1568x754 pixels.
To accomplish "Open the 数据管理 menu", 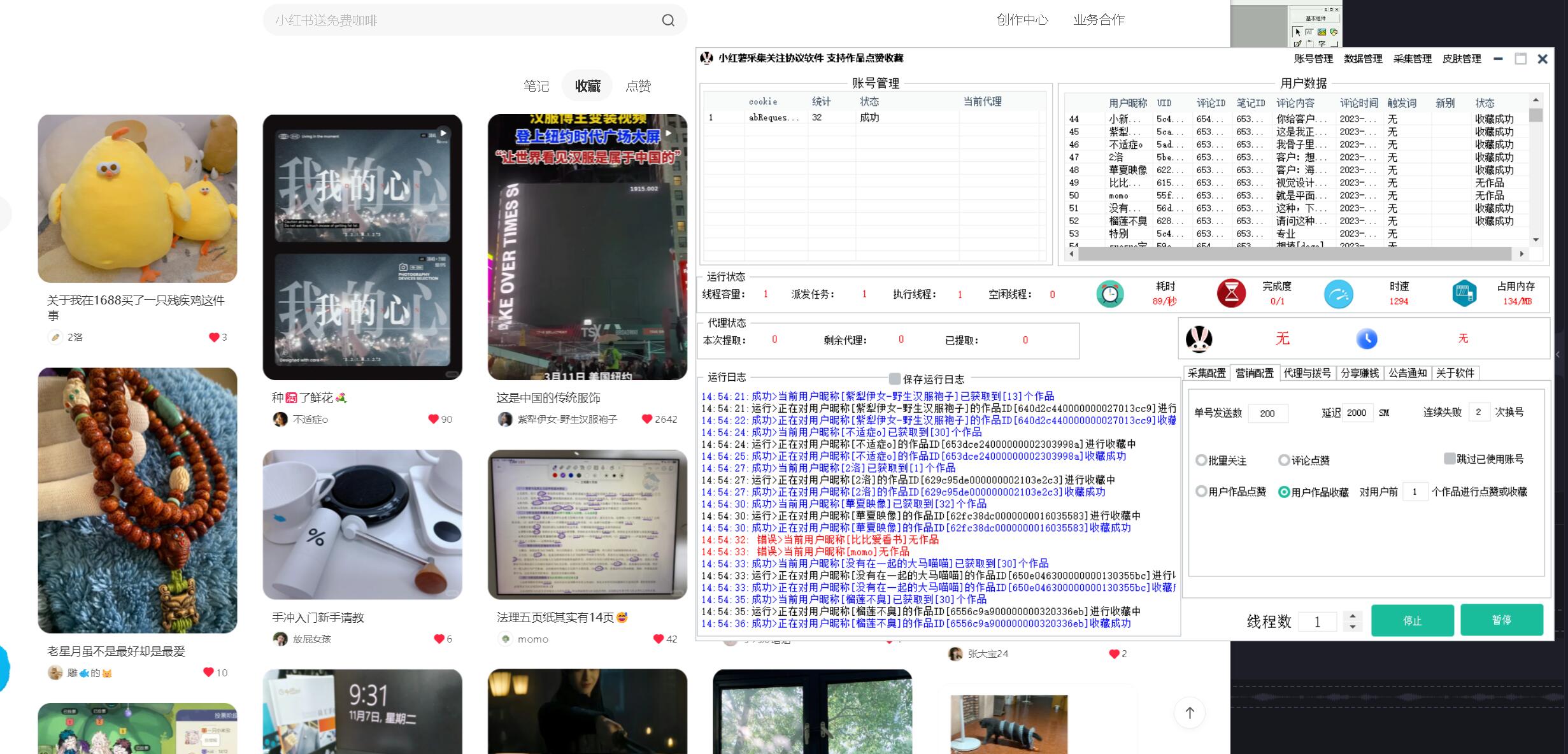I will coord(1363,59).
